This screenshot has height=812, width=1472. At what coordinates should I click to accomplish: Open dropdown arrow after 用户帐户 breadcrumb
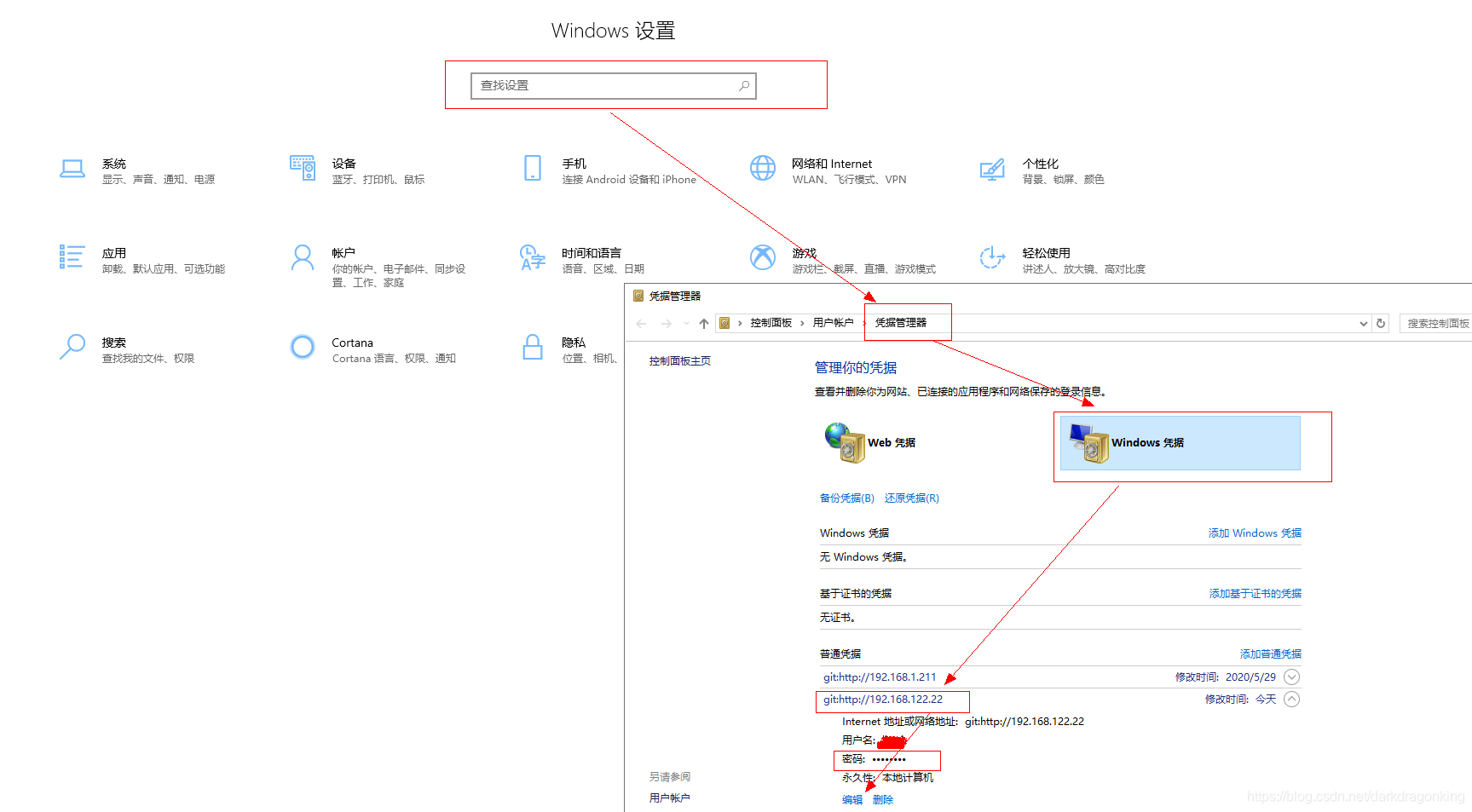(x=863, y=323)
